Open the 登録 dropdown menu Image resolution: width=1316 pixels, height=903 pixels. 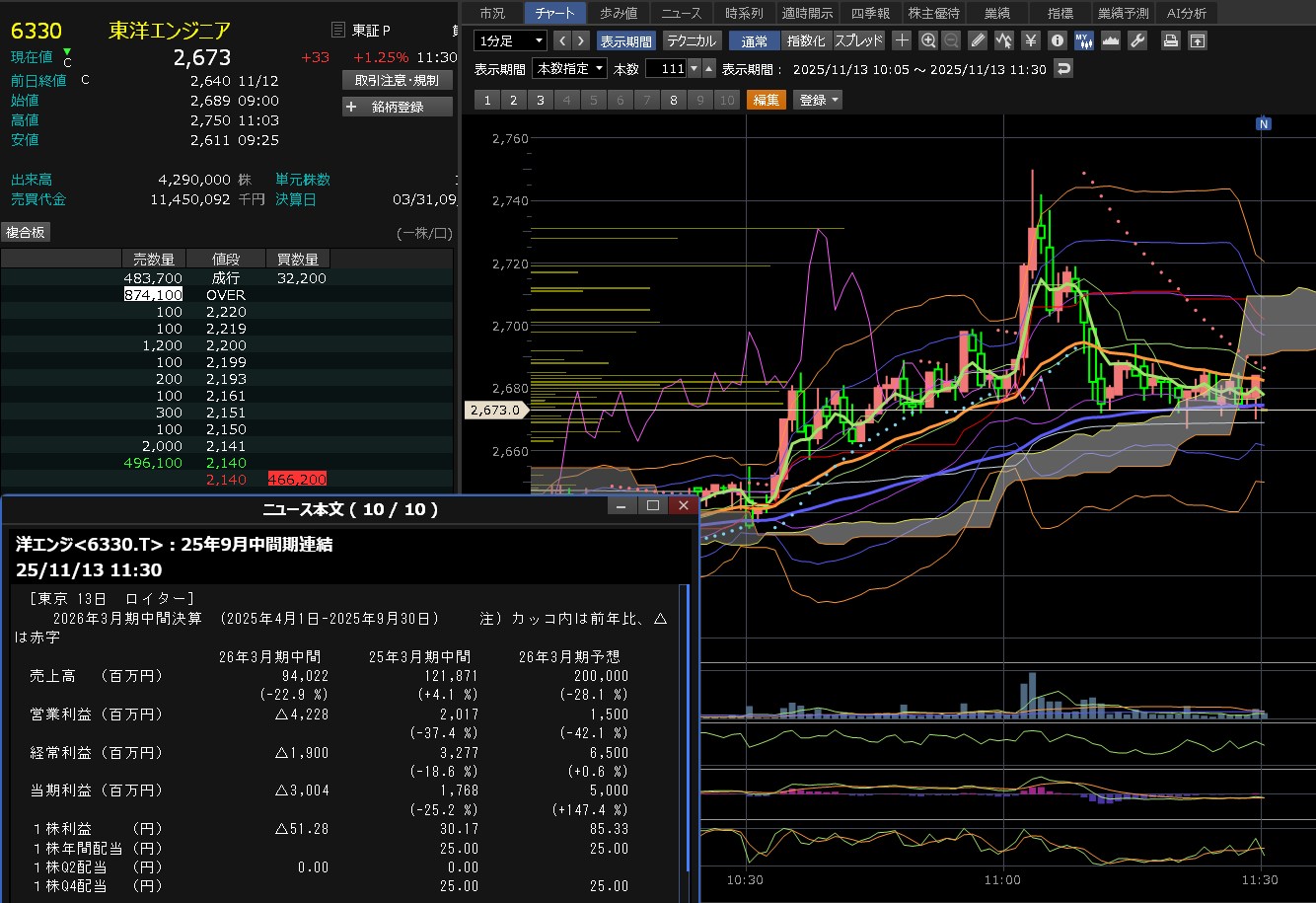pos(819,100)
